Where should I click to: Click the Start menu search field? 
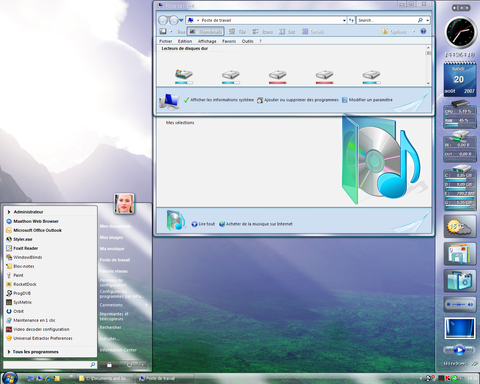[x=50, y=365]
